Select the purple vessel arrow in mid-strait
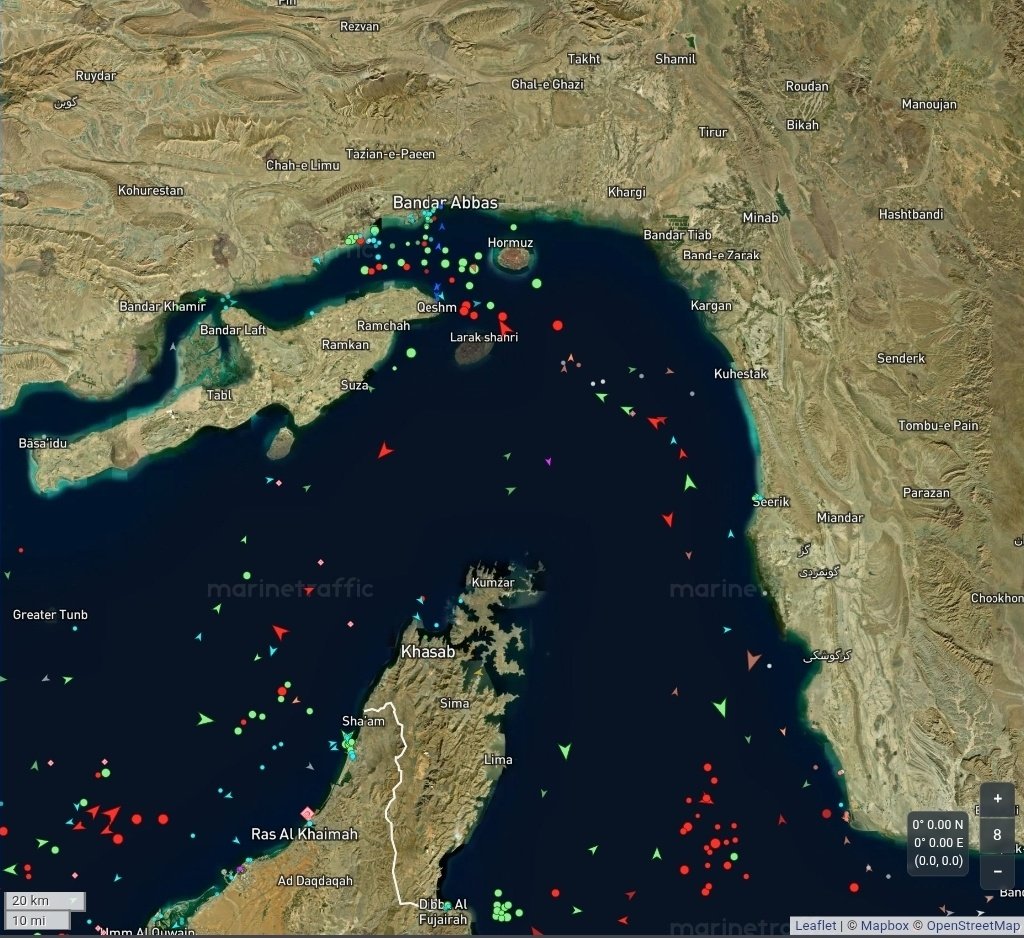1024x938 pixels. coord(548,461)
